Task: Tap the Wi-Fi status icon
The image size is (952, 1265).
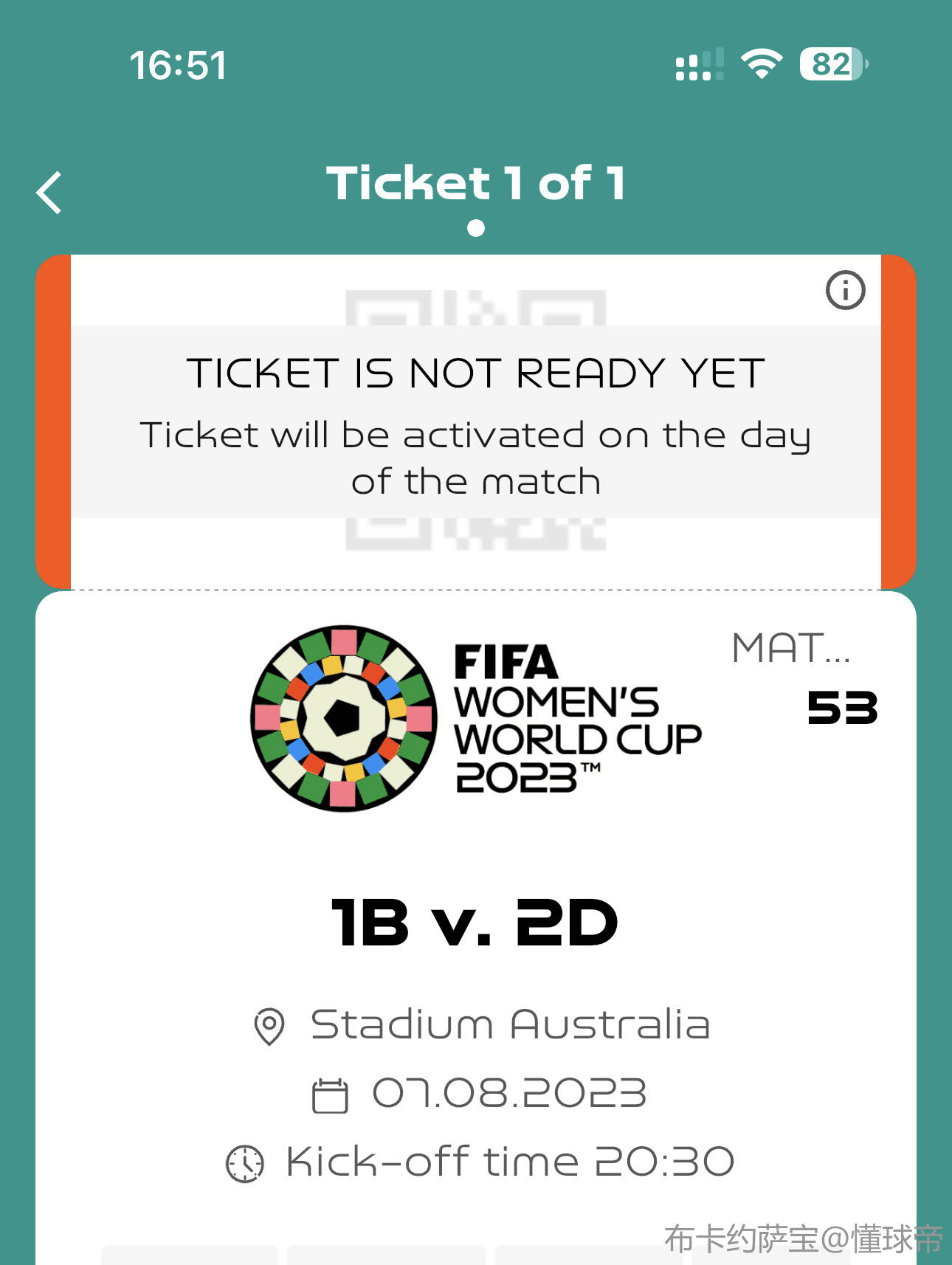Action: [762, 64]
